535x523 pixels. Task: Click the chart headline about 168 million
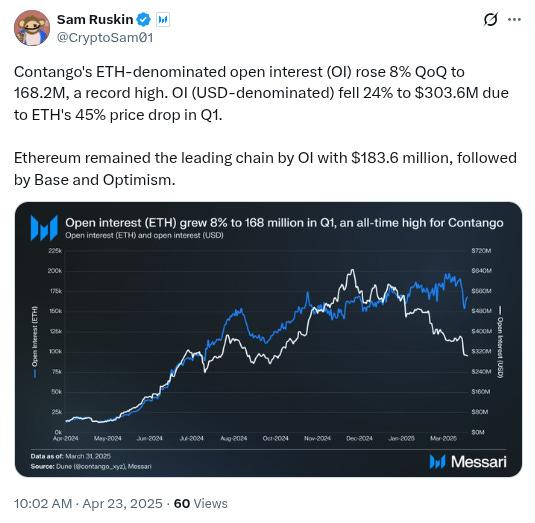click(284, 223)
